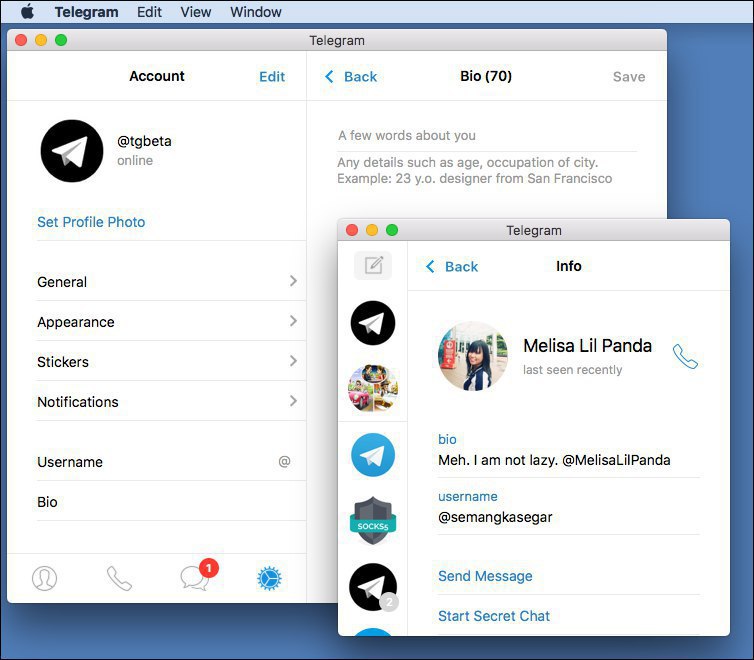Click the Bio (70) title

click(x=486, y=76)
